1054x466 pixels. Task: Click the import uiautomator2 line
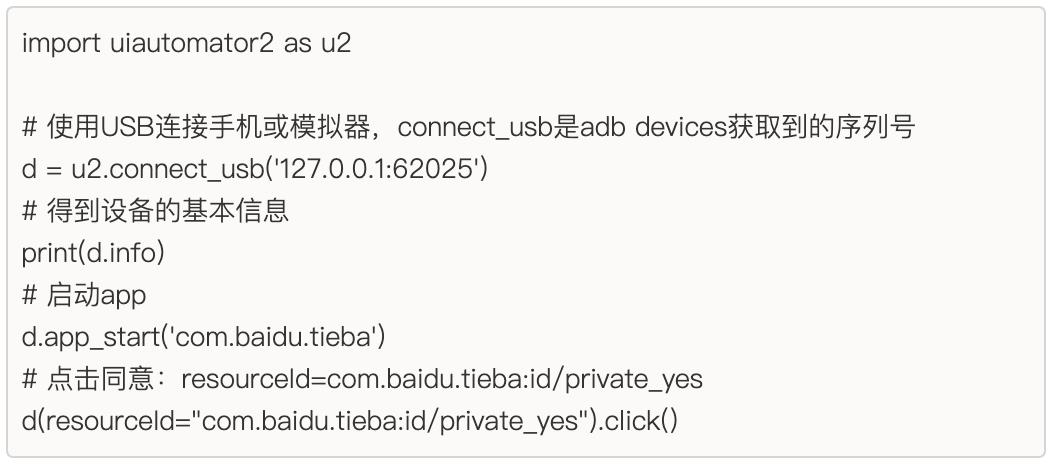click(x=187, y=44)
